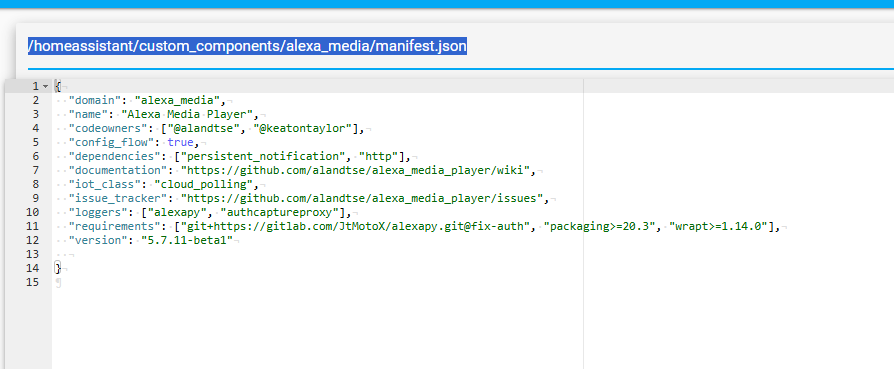This screenshot has width=894, height=369.
Task: Click the "cloud_polling" value
Action: tap(204, 184)
